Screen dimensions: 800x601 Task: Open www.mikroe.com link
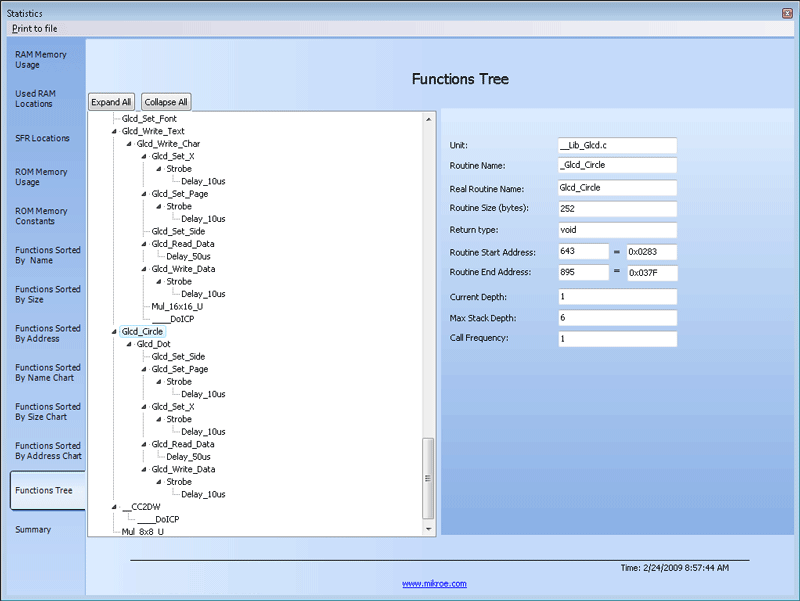coord(434,584)
